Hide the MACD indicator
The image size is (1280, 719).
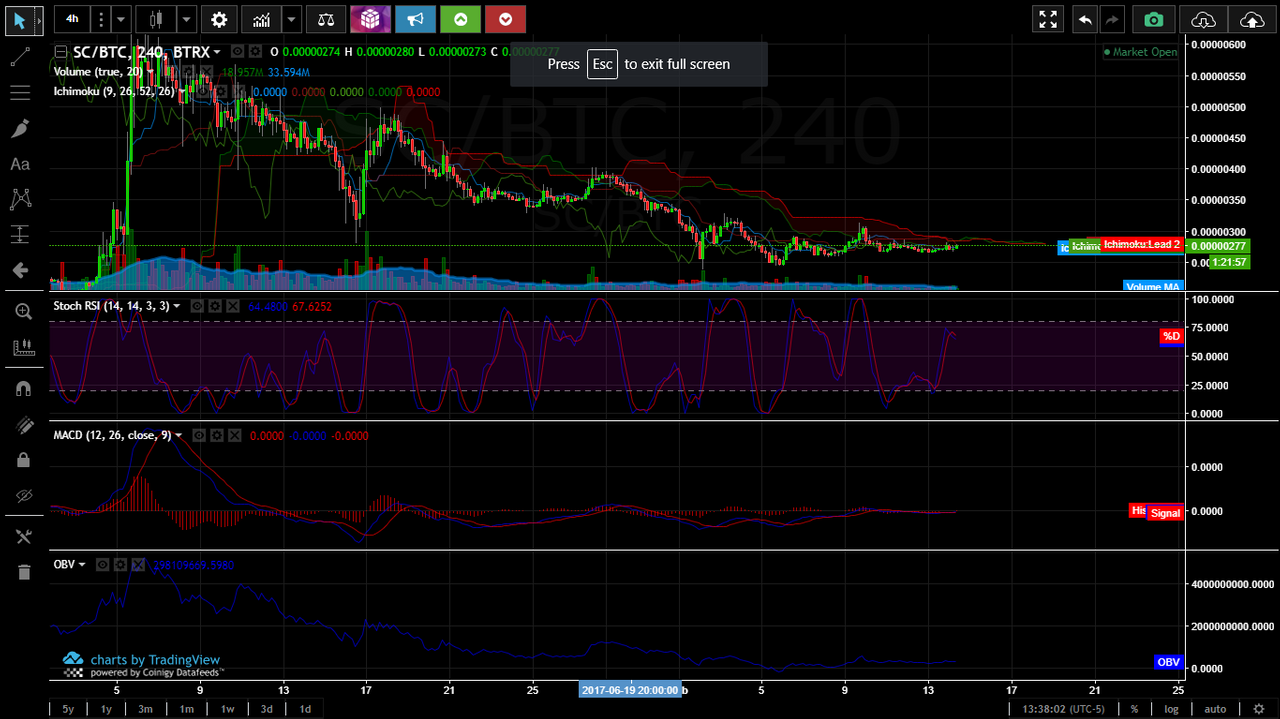[x=198, y=435]
